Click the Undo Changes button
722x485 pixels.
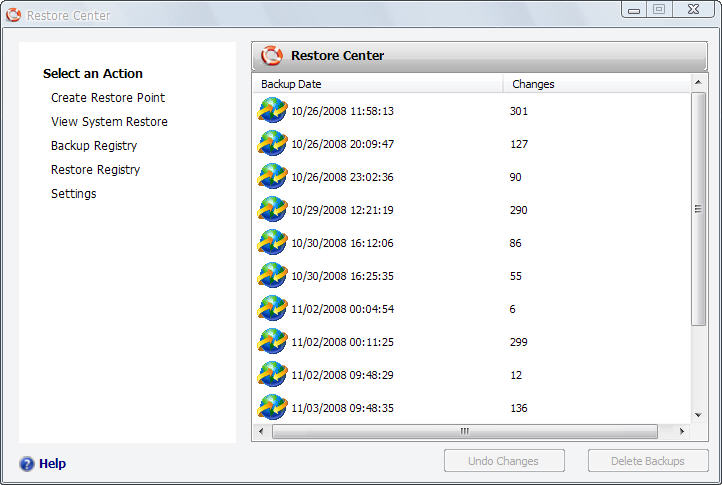504,461
